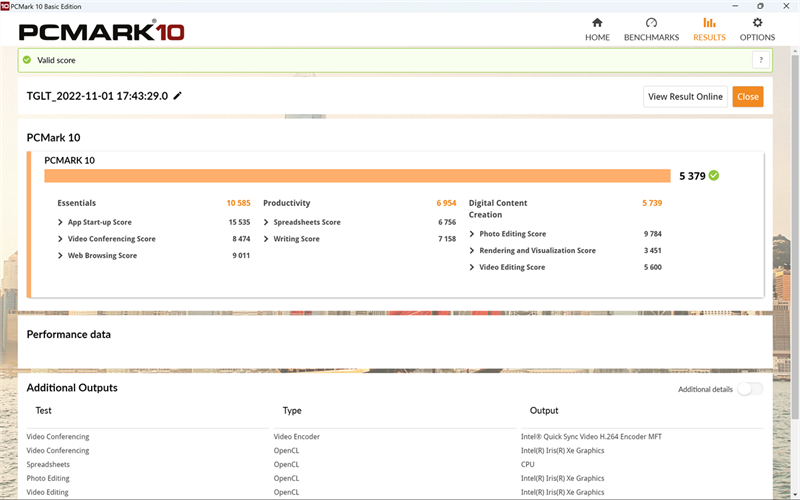
Task: Click the Spreadsheets test row
Action: tap(48, 465)
